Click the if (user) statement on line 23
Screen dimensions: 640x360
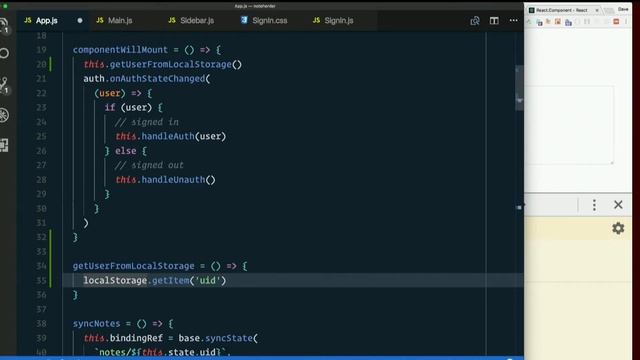(x=133, y=108)
